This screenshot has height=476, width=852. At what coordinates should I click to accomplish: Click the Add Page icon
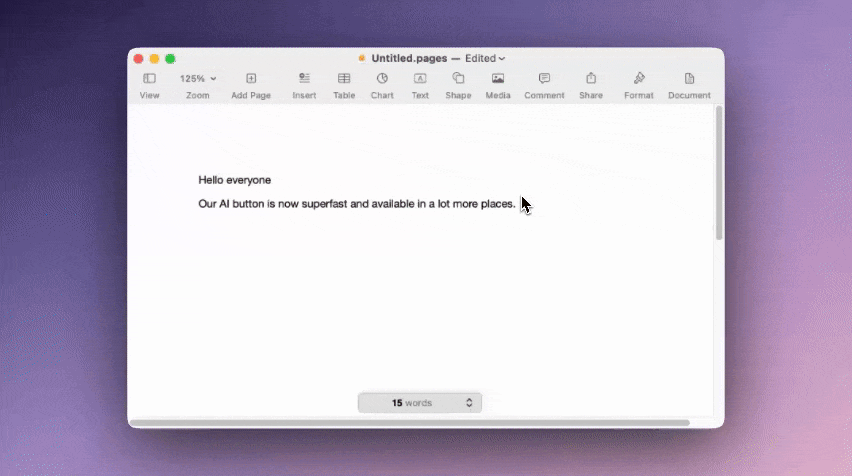pos(251,79)
